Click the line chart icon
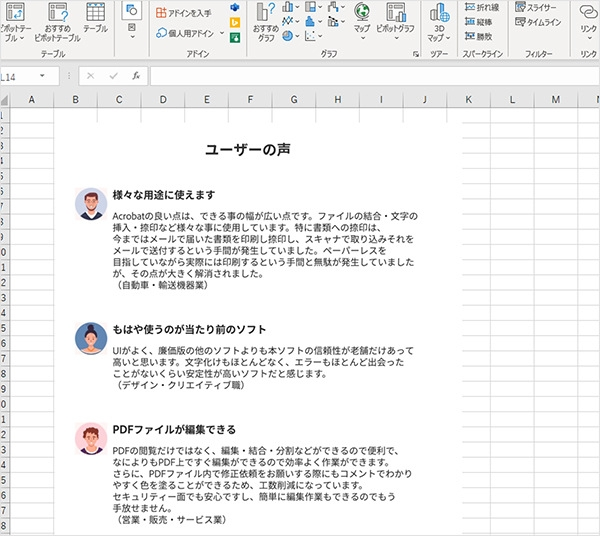This screenshot has width=600, height=536. tap(287, 21)
